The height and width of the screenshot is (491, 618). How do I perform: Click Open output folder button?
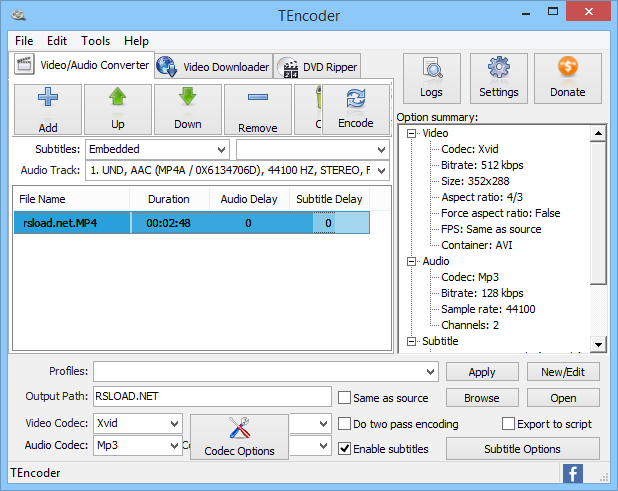(x=563, y=398)
